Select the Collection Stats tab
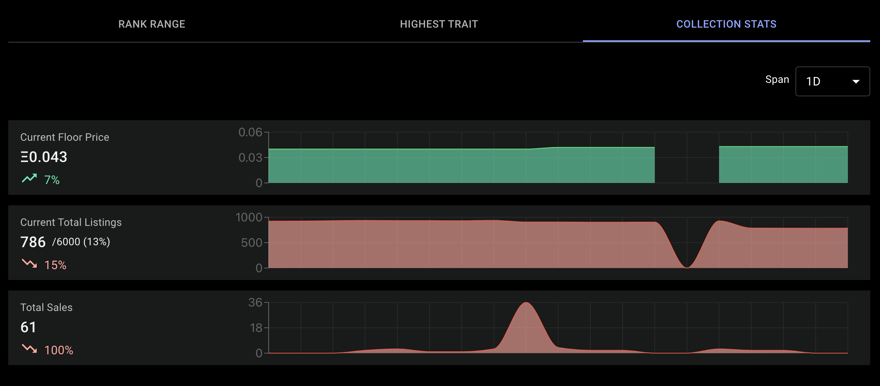The height and width of the screenshot is (386, 880). 726,24
